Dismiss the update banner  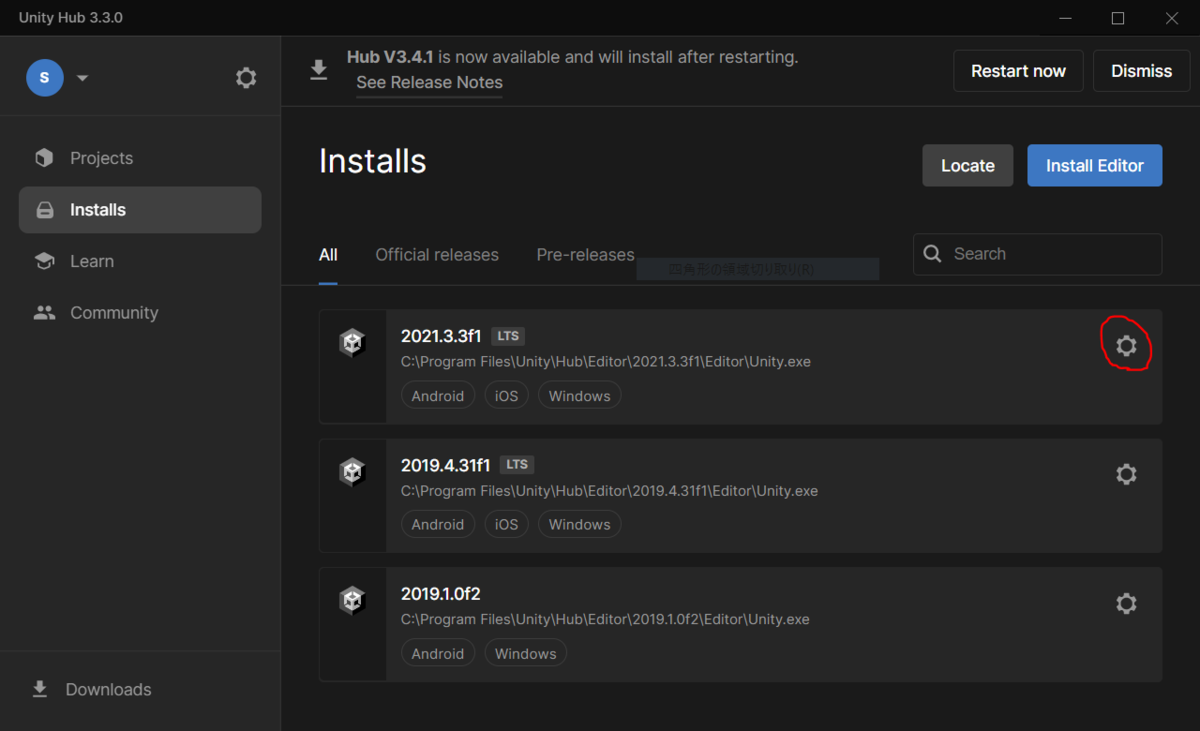(1141, 71)
